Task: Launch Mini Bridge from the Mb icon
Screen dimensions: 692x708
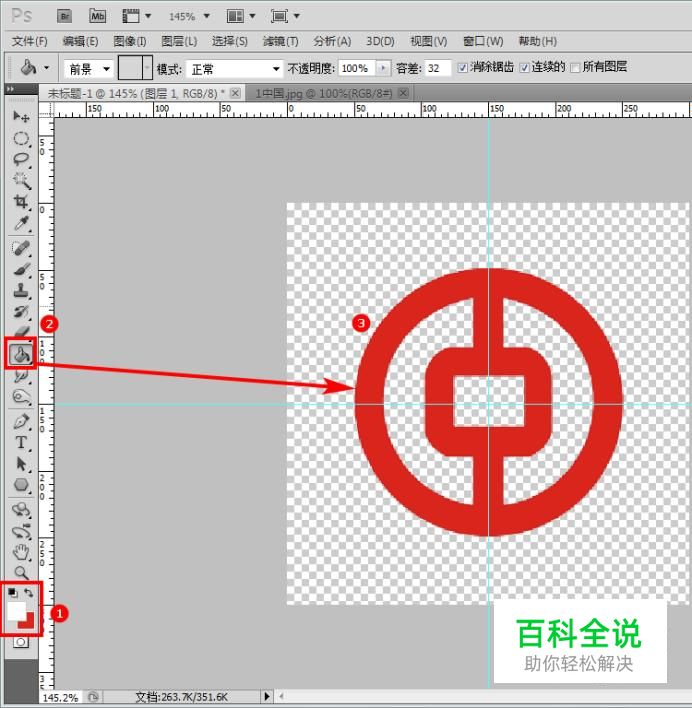Action: (x=98, y=17)
